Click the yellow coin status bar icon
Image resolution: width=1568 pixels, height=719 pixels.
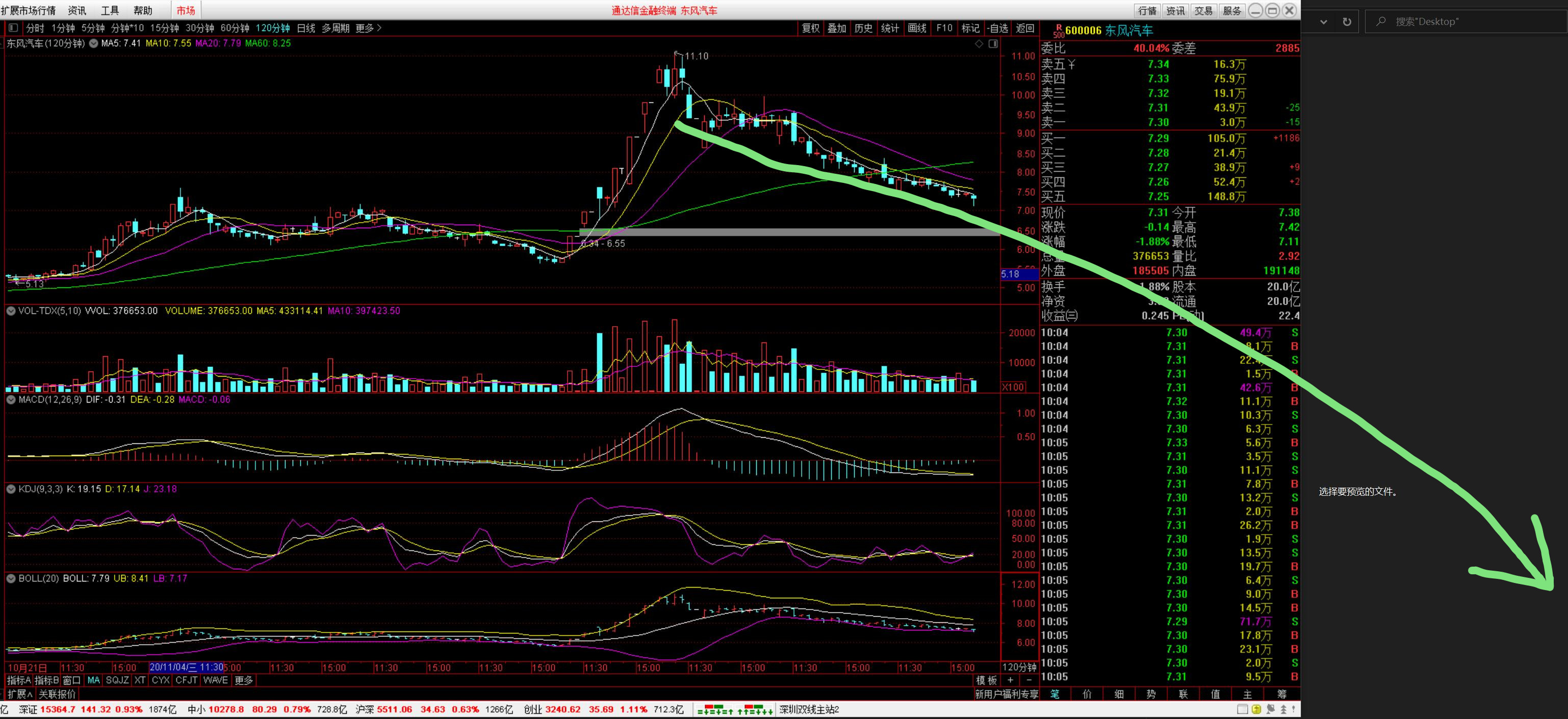point(1256,709)
